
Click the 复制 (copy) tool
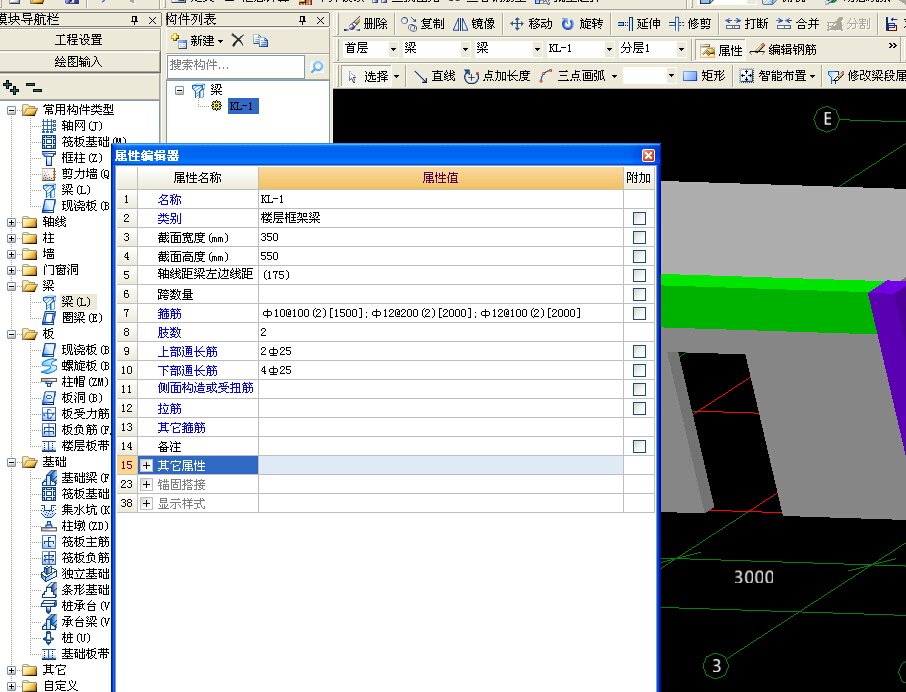click(x=423, y=24)
